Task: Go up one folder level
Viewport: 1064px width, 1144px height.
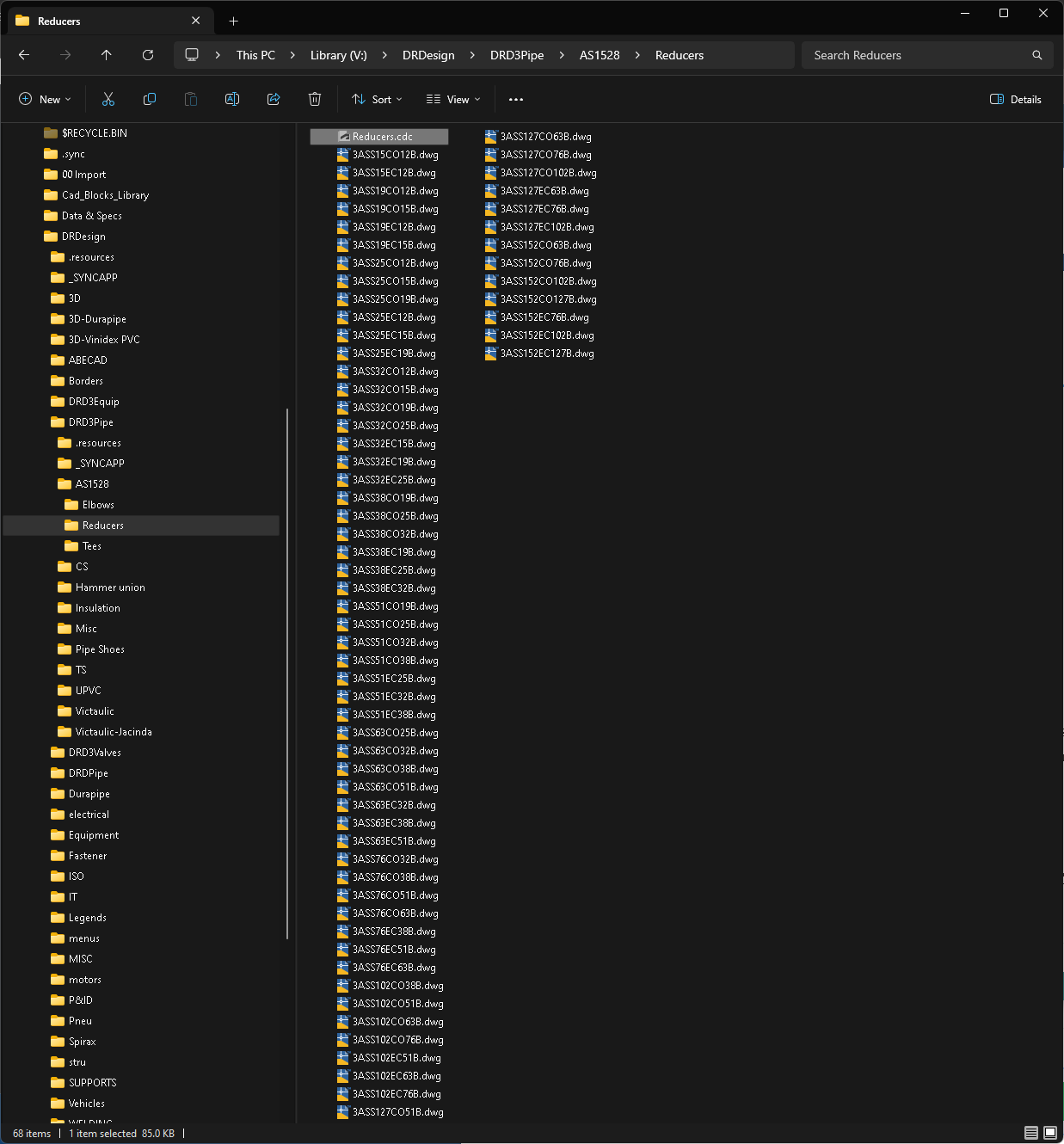Action: point(107,55)
